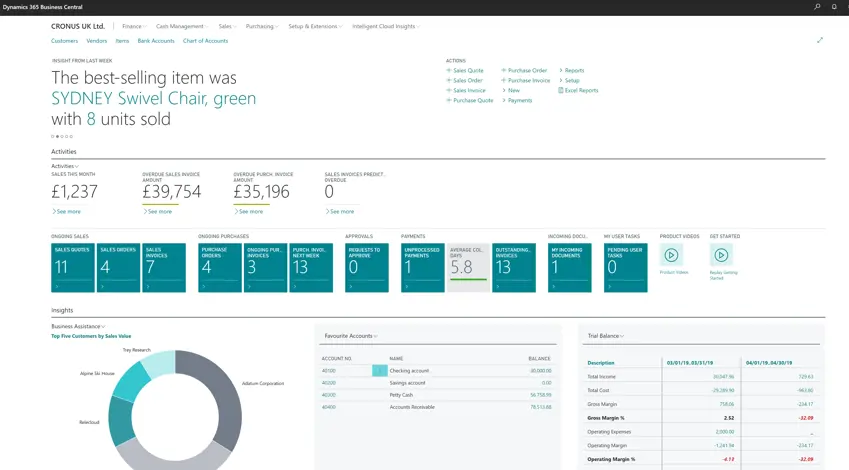Screen dimensions: 849x470
Task: Expand the Cash Management menu
Action: (x=182, y=26)
